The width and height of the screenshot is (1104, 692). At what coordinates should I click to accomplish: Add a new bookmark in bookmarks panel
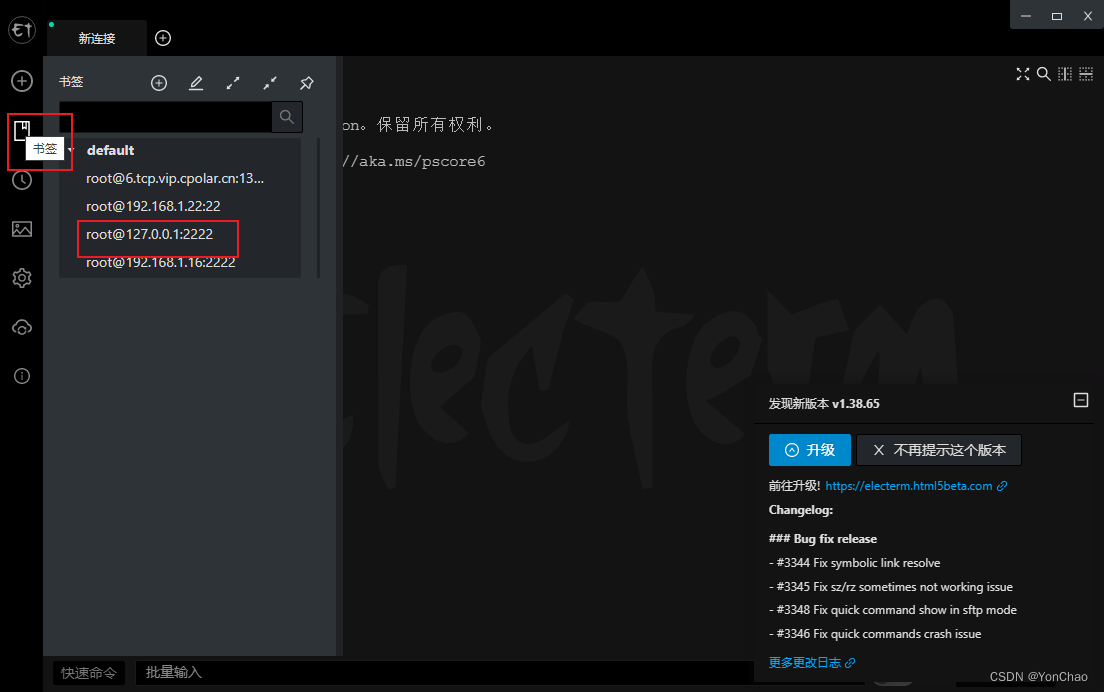(159, 83)
